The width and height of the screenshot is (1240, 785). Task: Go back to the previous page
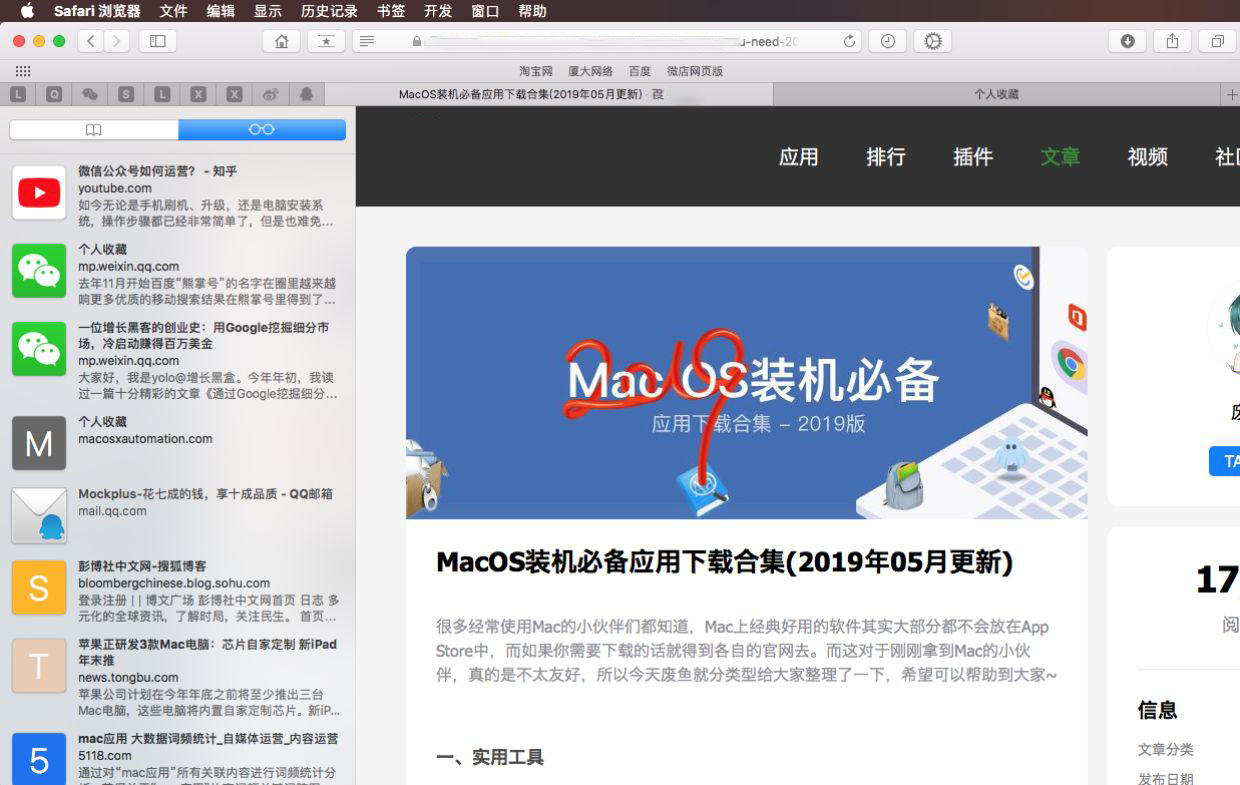point(91,41)
